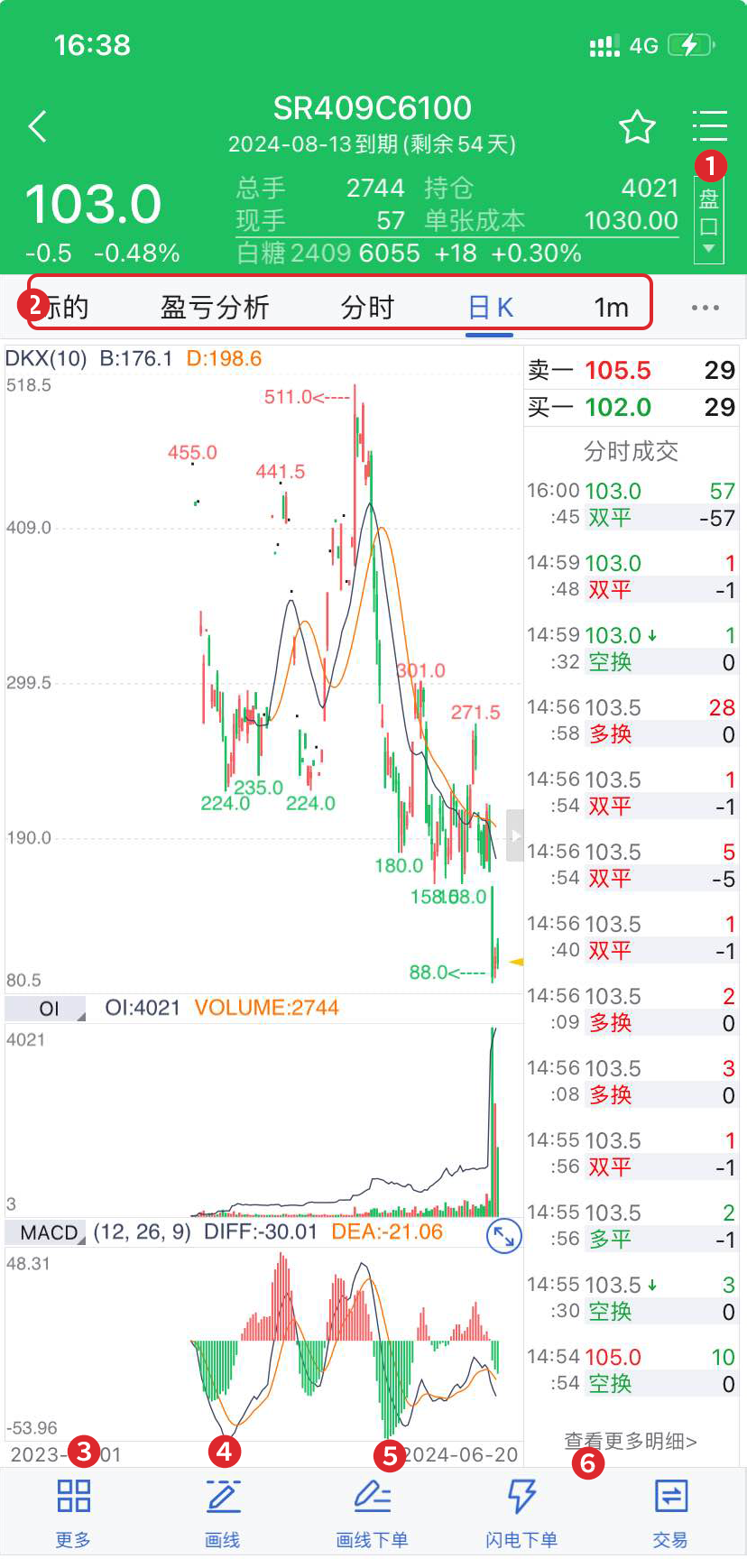The width and height of the screenshot is (747, 1568).
Task: Add contract to favorites with star icon
Action: (637, 127)
